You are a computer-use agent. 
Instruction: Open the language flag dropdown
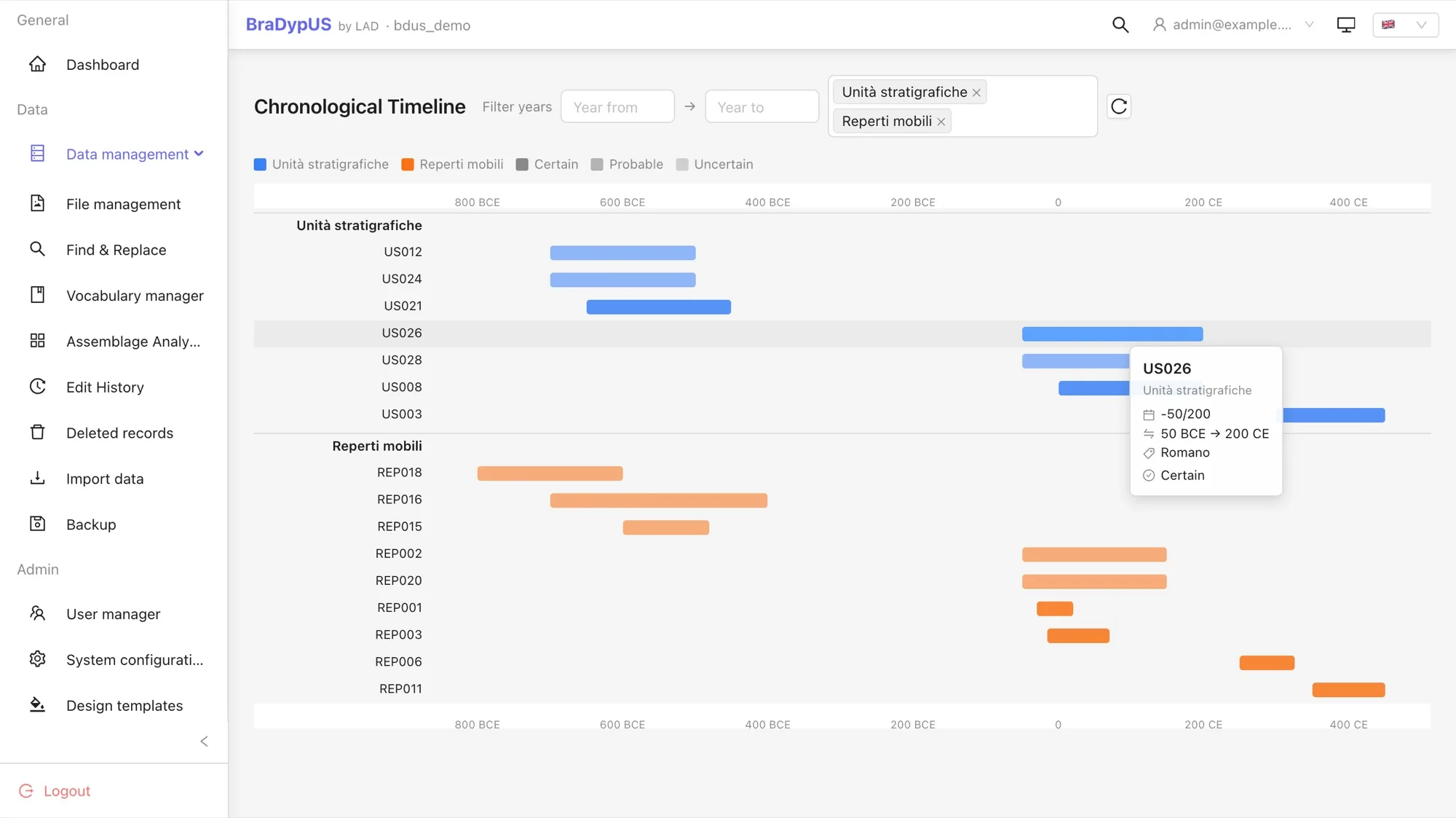click(1405, 25)
